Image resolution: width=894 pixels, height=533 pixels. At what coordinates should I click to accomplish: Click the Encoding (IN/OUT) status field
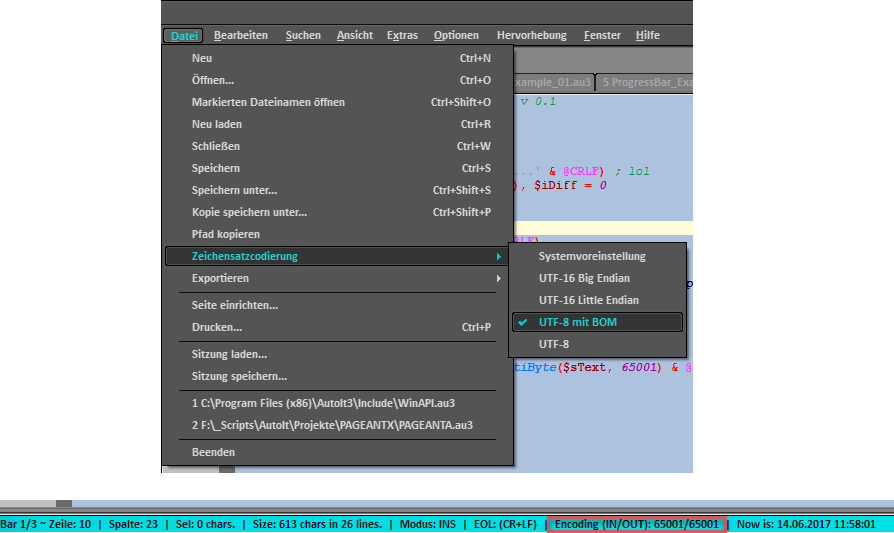tap(636, 524)
